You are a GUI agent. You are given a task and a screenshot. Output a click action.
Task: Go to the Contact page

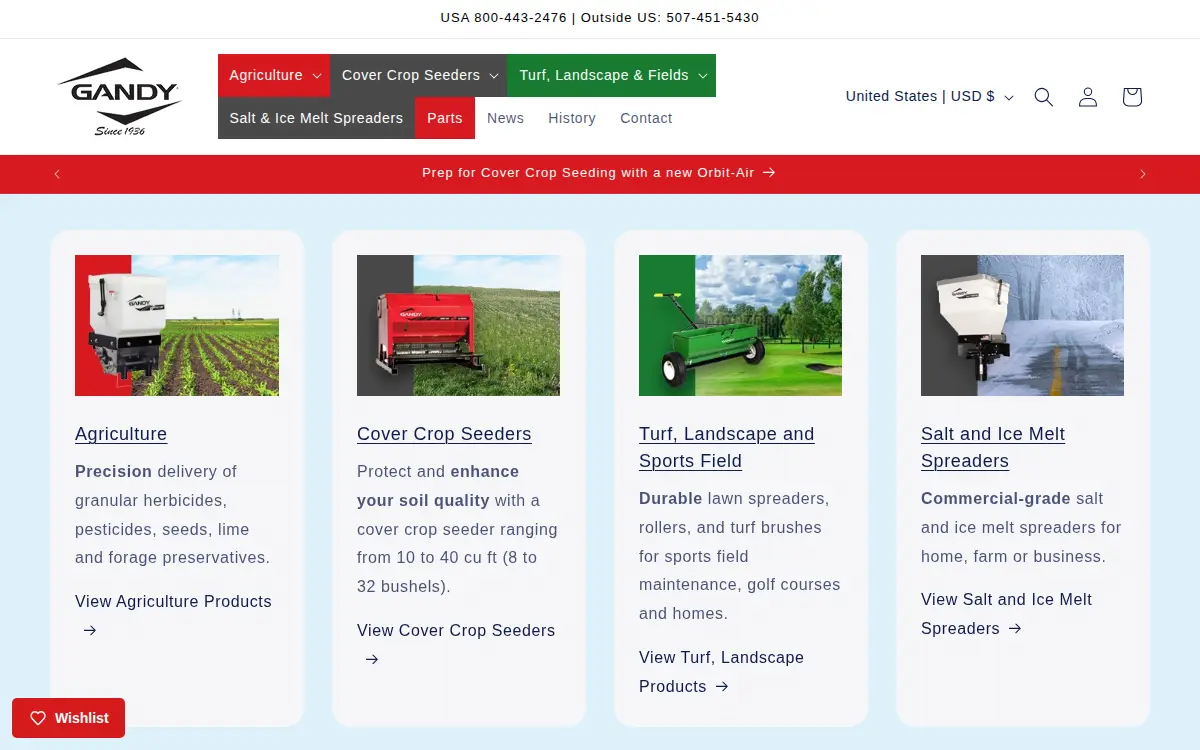(646, 118)
